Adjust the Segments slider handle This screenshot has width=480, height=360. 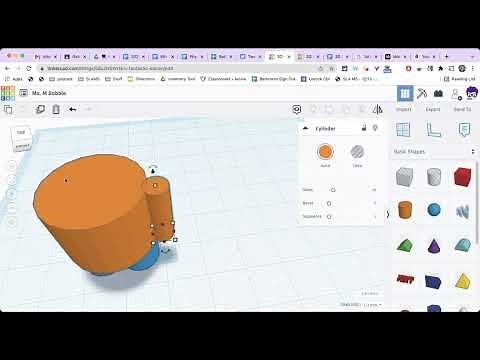[x=329, y=217]
